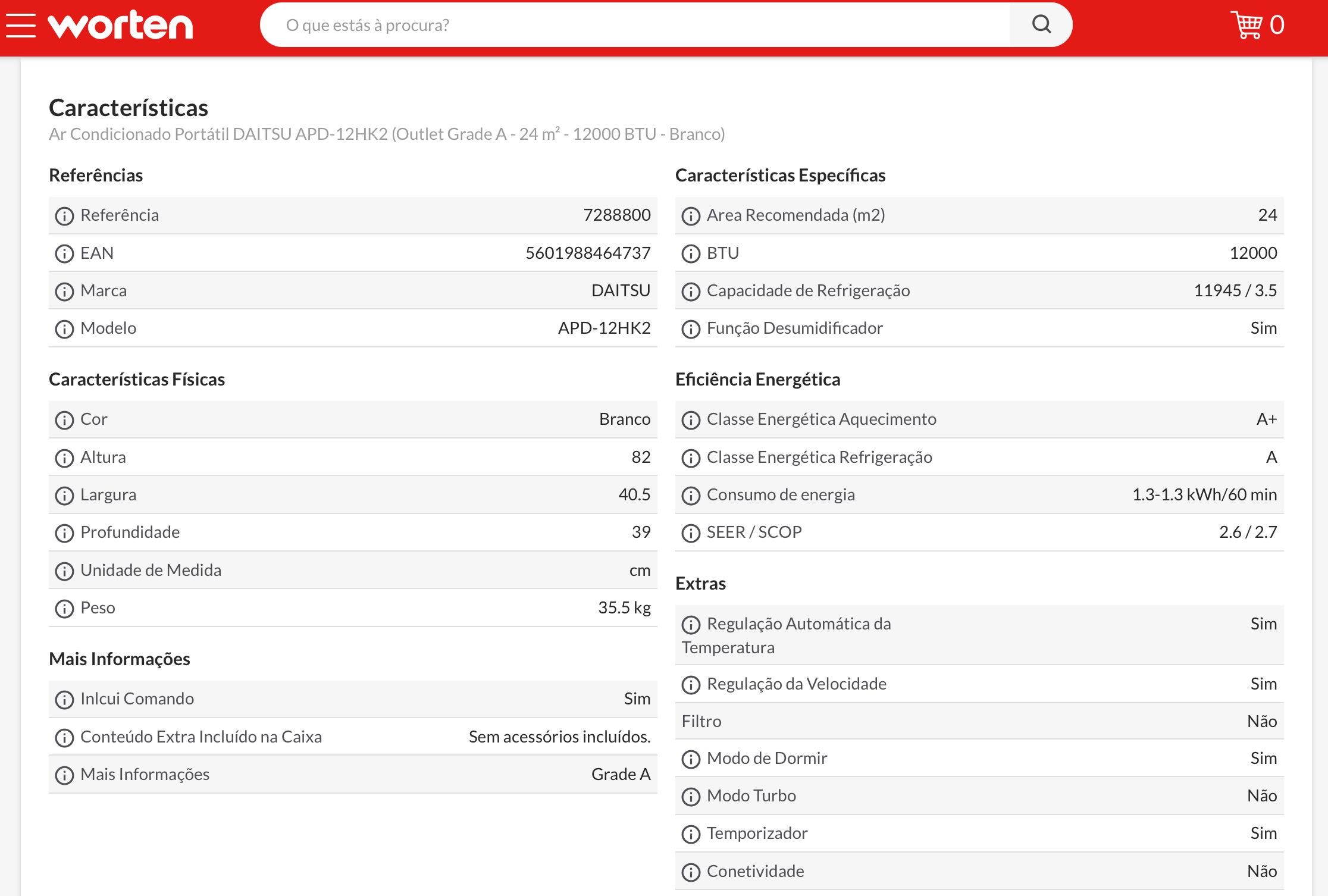1328x896 pixels.
Task: Select the EAN value 5601988464737
Action: tap(588, 253)
